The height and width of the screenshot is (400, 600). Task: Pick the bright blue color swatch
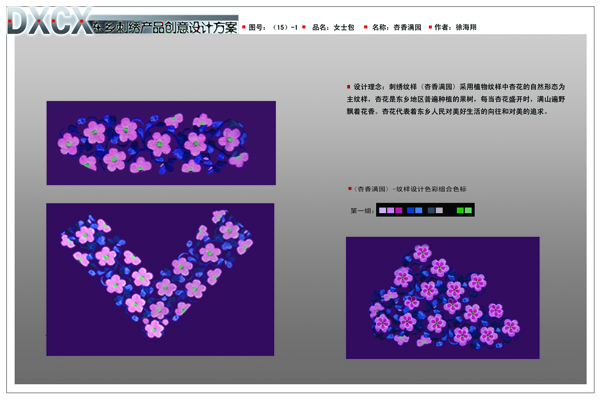tap(419, 211)
